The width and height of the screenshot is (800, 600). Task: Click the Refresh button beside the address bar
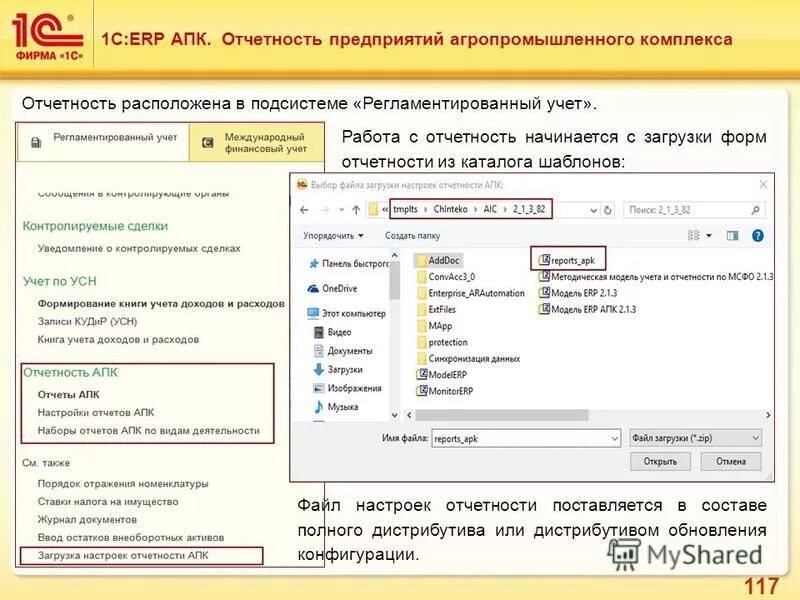608,210
